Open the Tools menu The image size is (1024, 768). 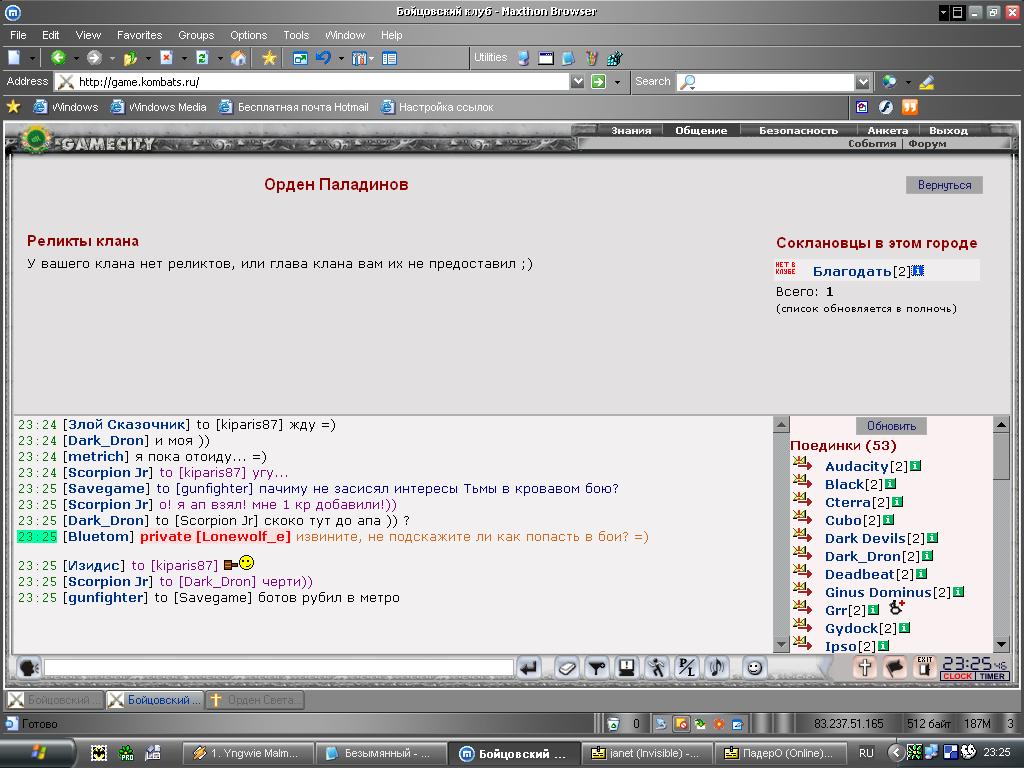[296, 35]
